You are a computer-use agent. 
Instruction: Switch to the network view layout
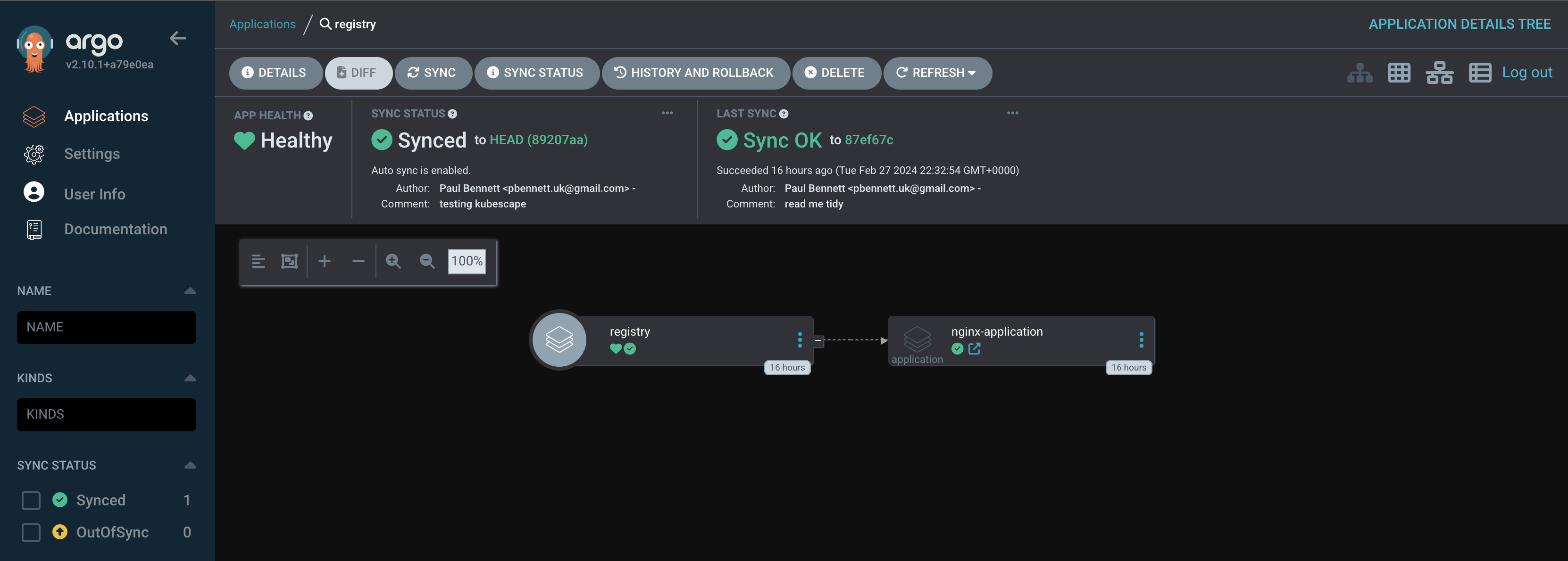pos(1440,73)
